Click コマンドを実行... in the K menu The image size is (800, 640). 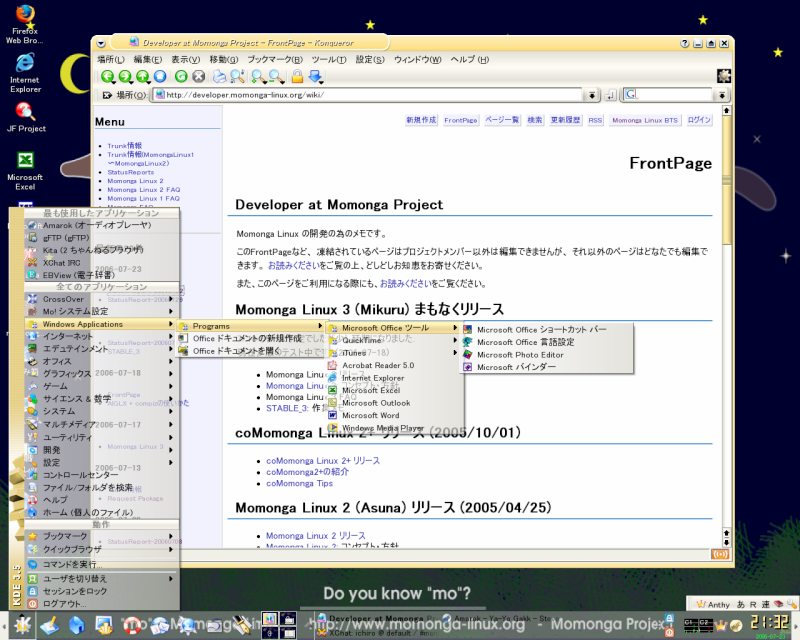(x=102, y=564)
